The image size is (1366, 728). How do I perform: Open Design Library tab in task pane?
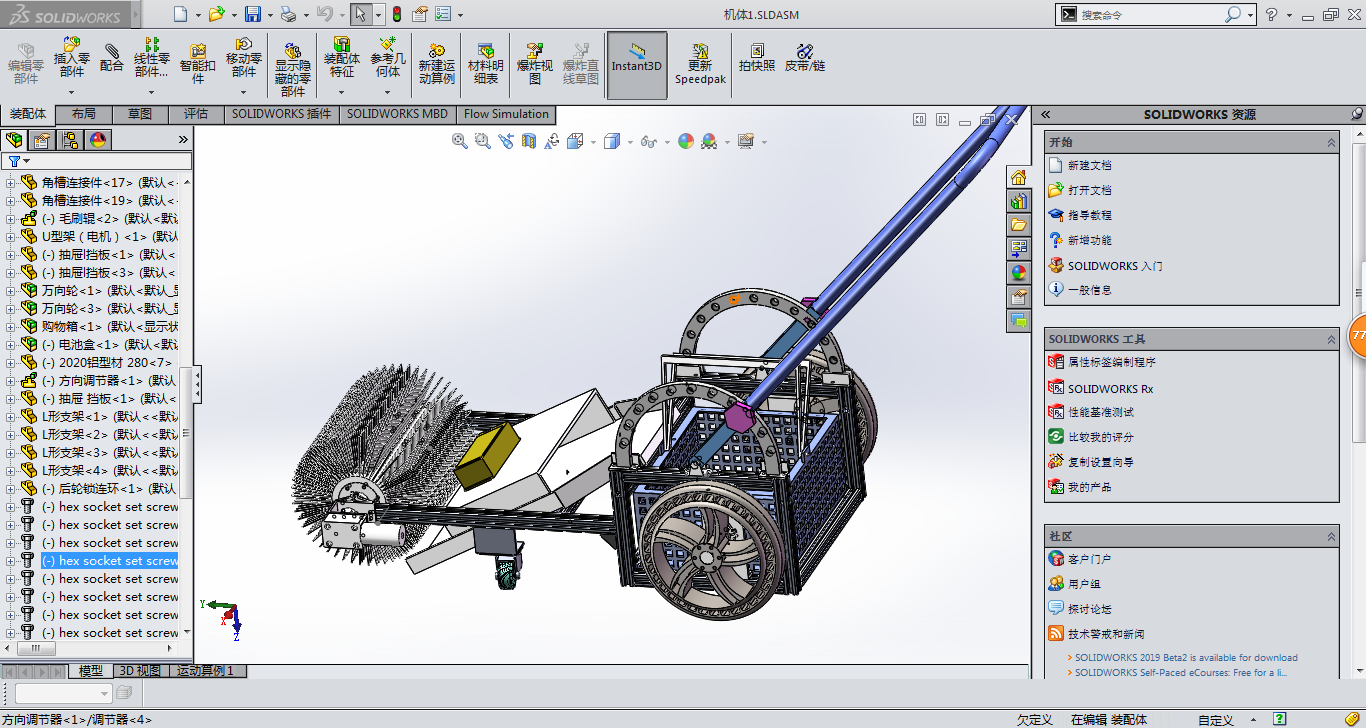(1019, 202)
